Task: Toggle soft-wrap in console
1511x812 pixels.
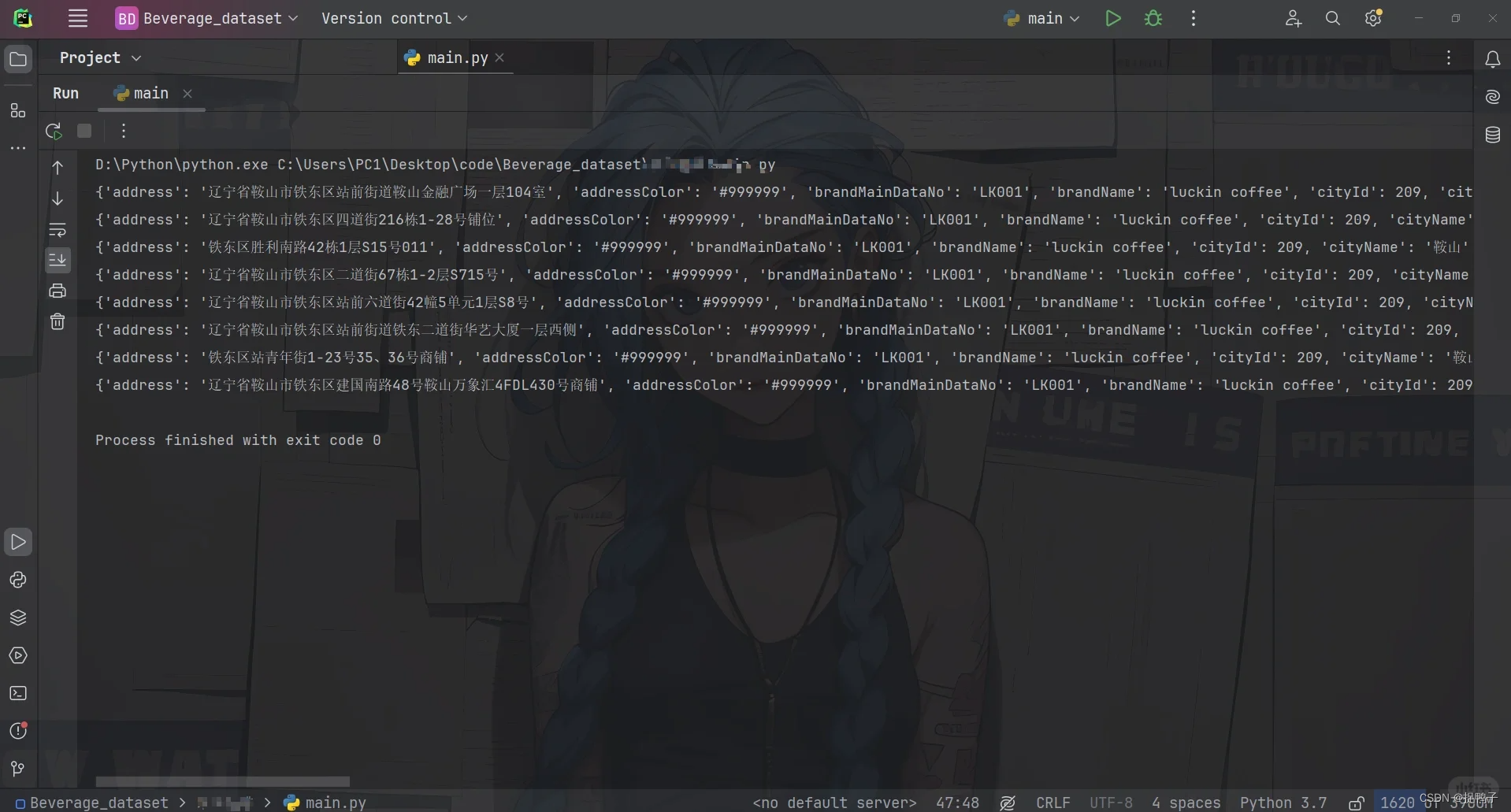Action: [x=58, y=230]
